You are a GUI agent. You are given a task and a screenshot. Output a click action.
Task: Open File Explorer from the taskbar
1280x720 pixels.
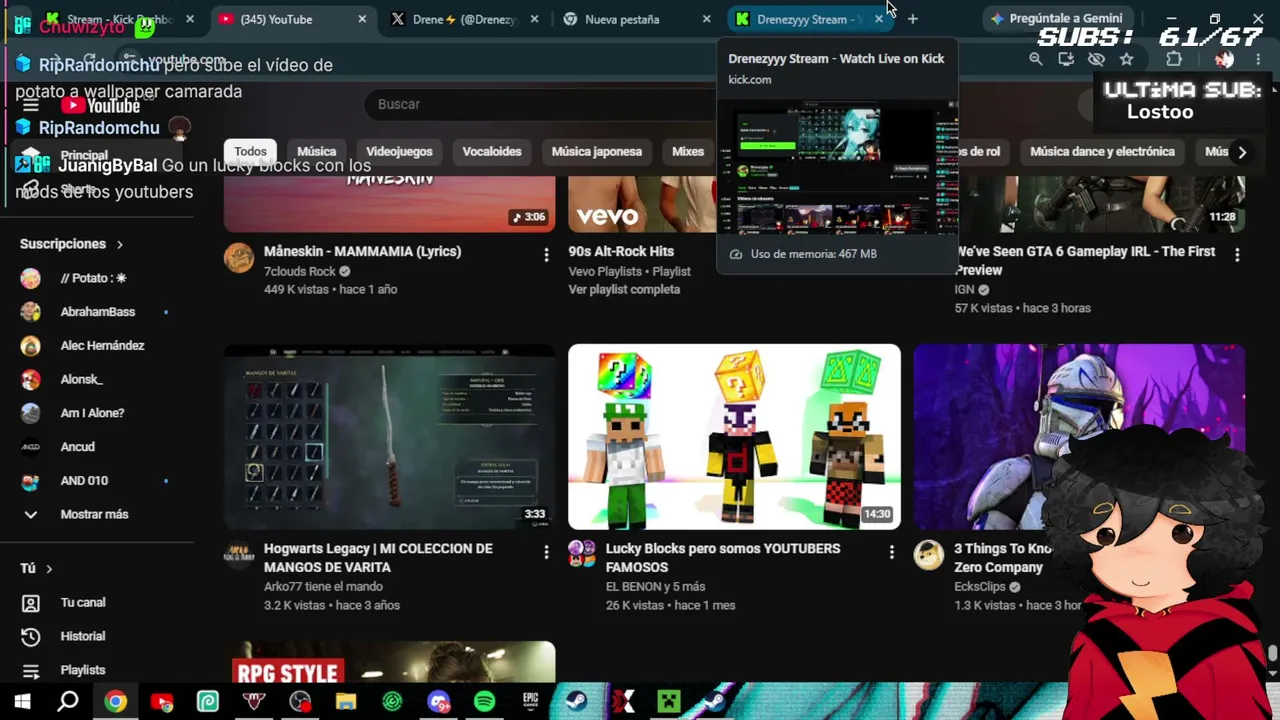(346, 702)
